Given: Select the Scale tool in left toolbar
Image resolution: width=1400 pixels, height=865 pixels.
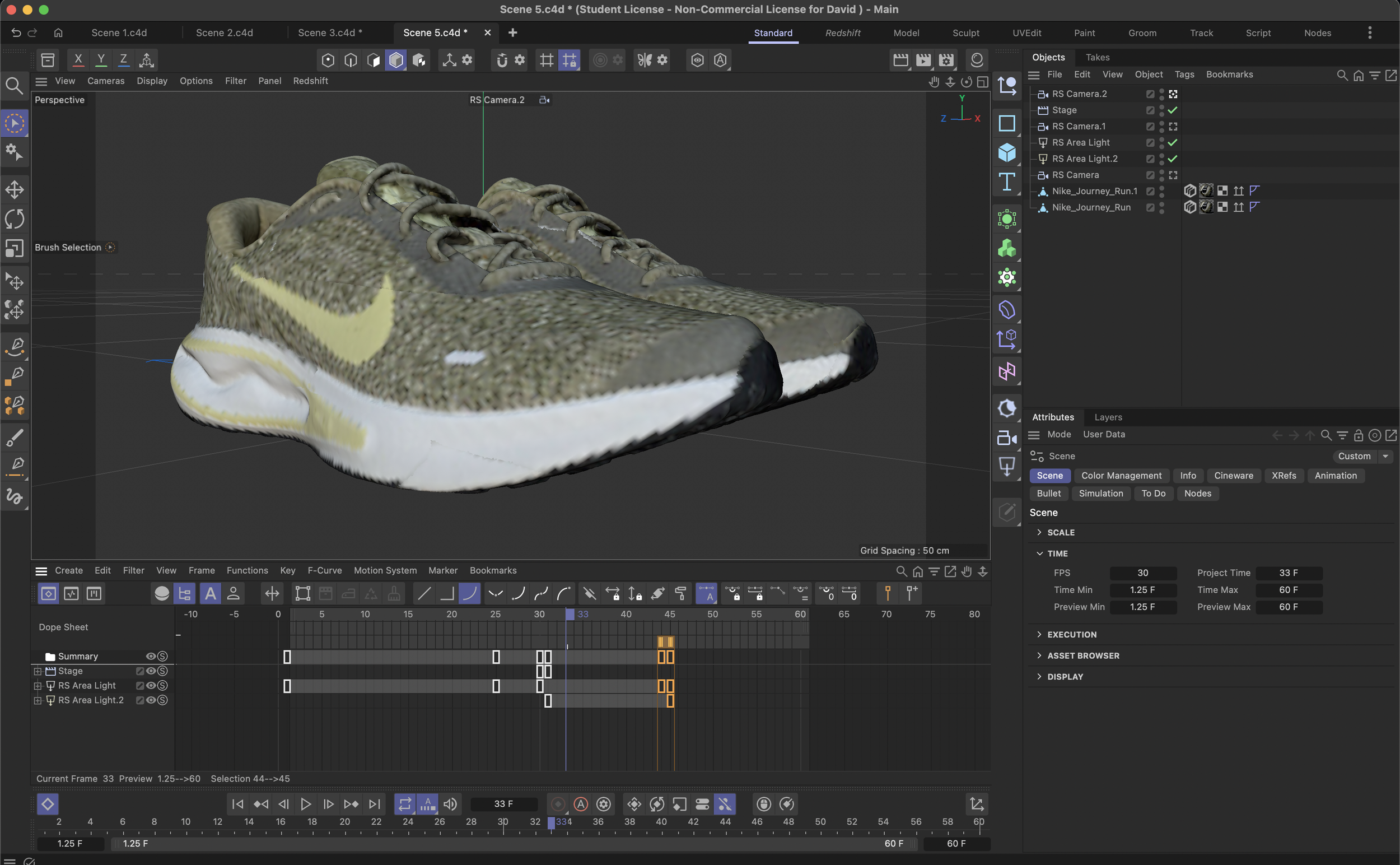Looking at the screenshot, I should click(15, 248).
